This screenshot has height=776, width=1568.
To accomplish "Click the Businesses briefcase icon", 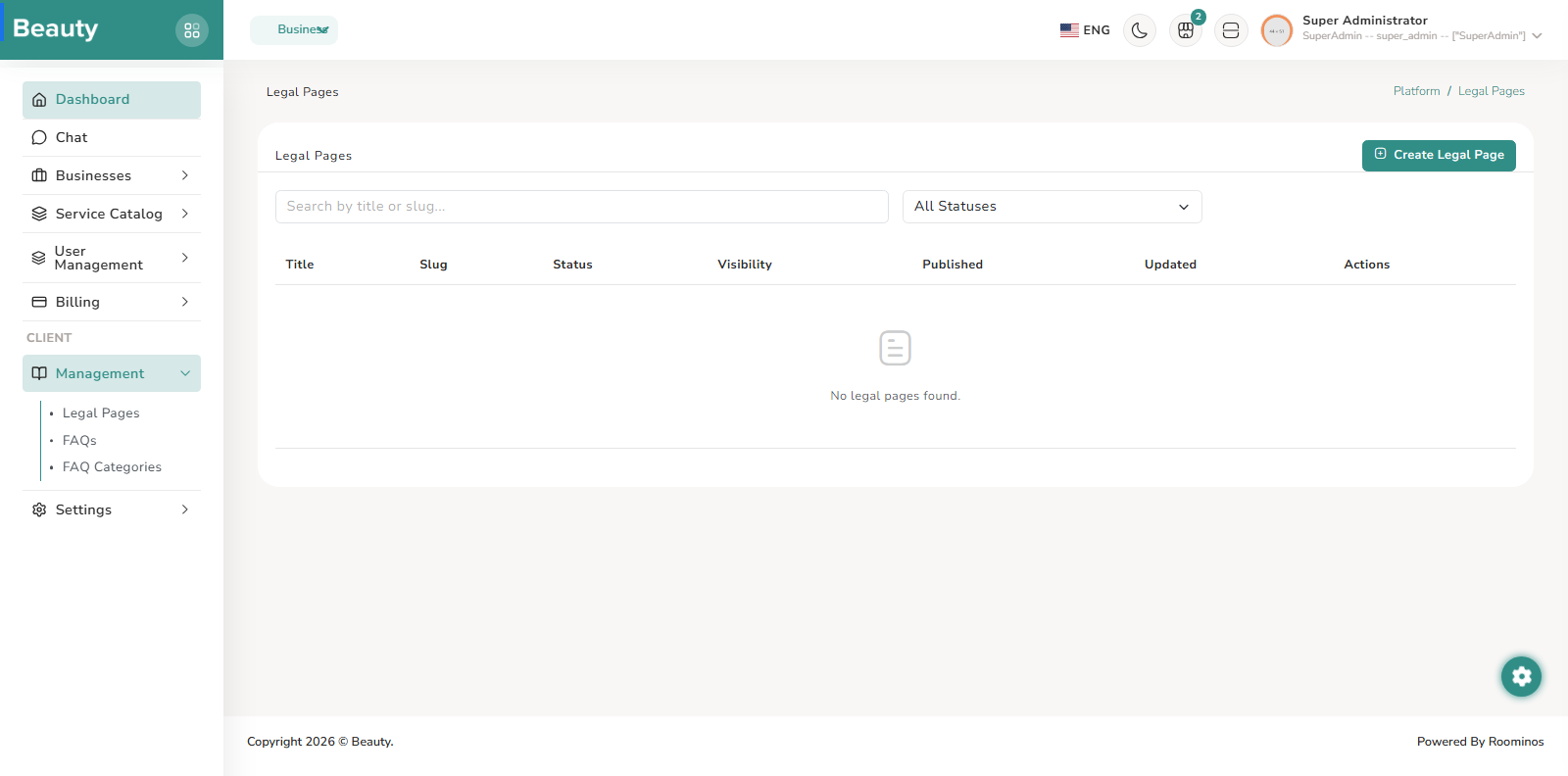I will click(x=39, y=176).
